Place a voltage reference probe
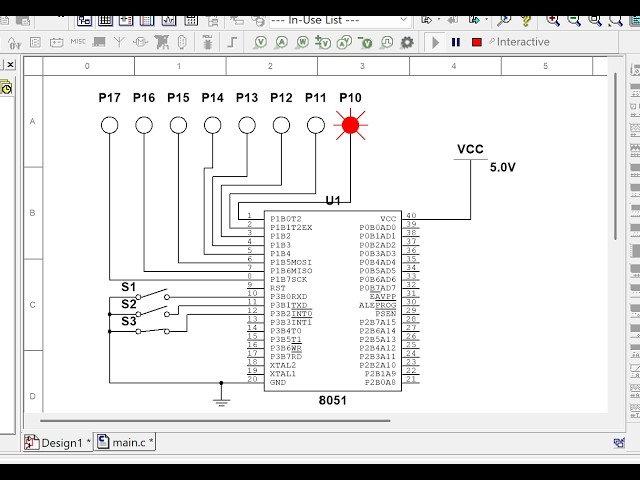 (365, 42)
